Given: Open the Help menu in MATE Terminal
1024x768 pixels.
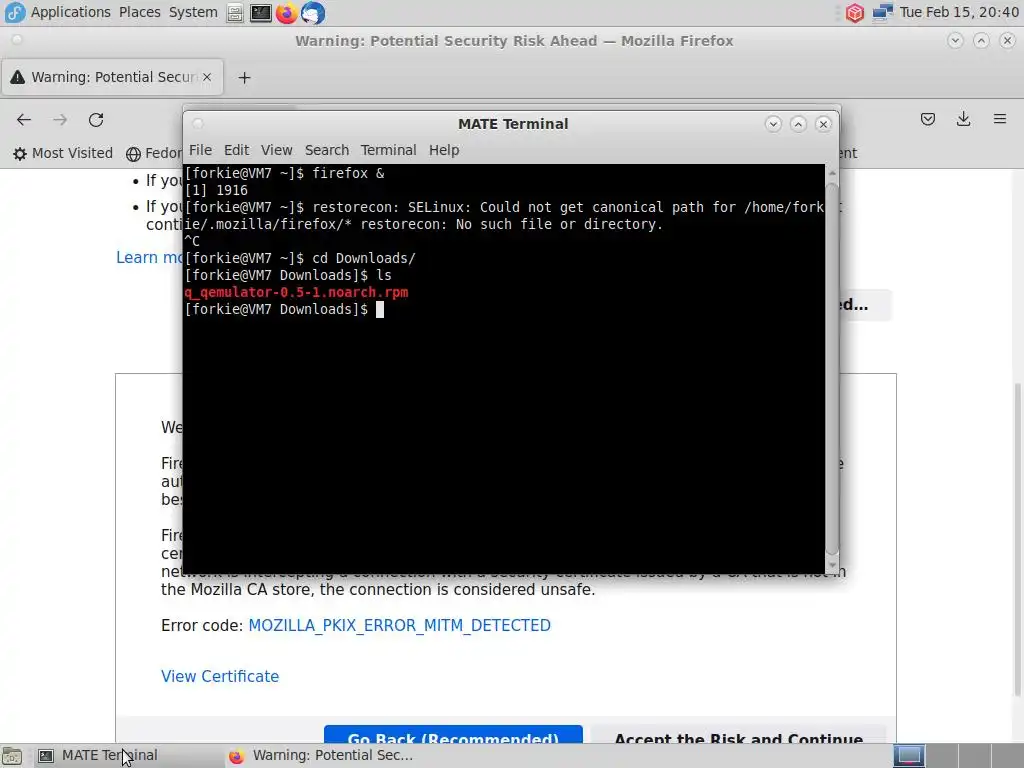Looking at the screenshot, I should (x=444, y=150).
